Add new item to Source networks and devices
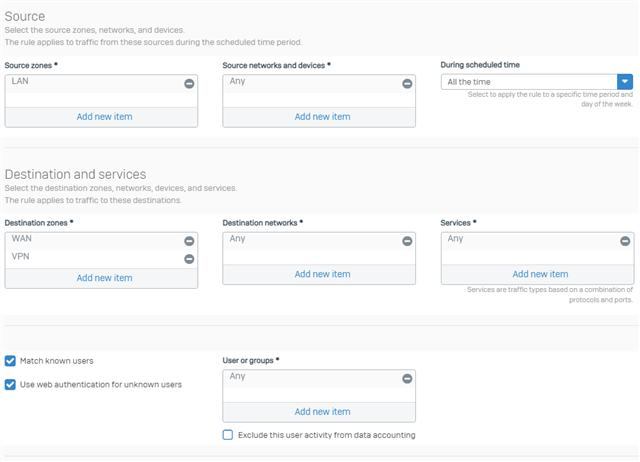Image resolution: width=640 pixels, height=462 pixels. pos(322,117)
